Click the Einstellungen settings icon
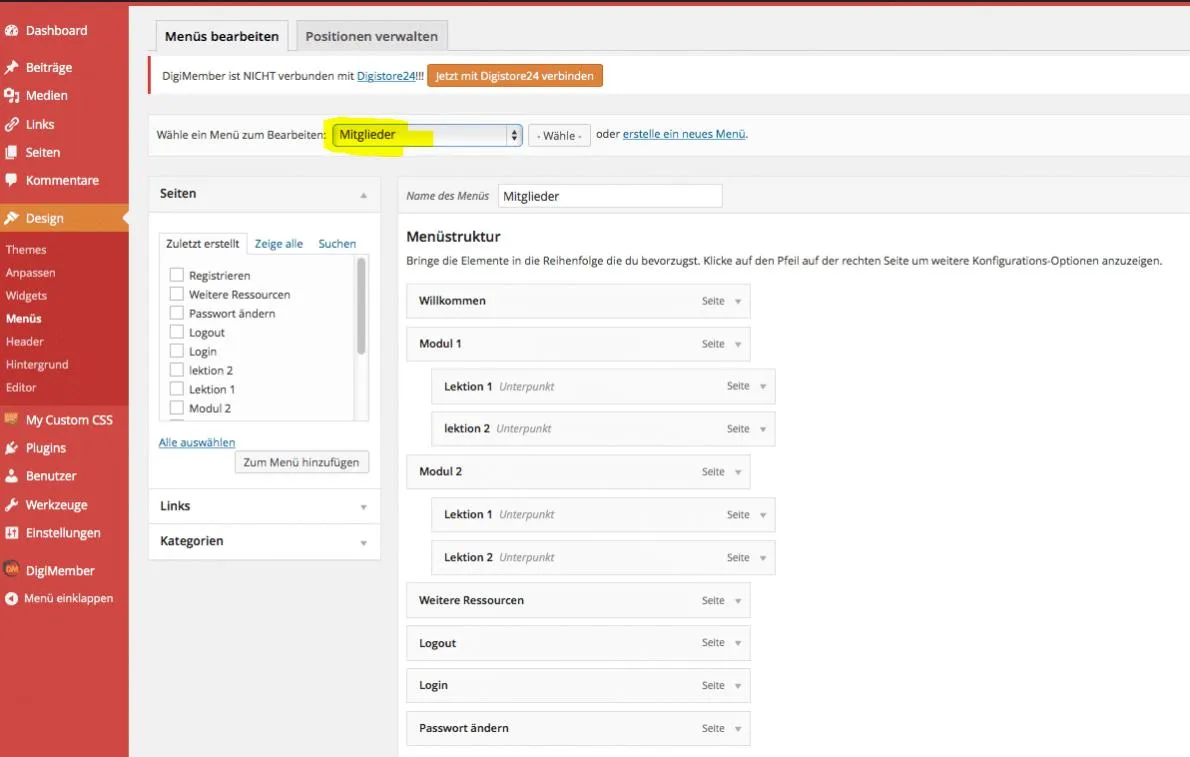Screen dimensions: 1190x757 tap(11, 533)
